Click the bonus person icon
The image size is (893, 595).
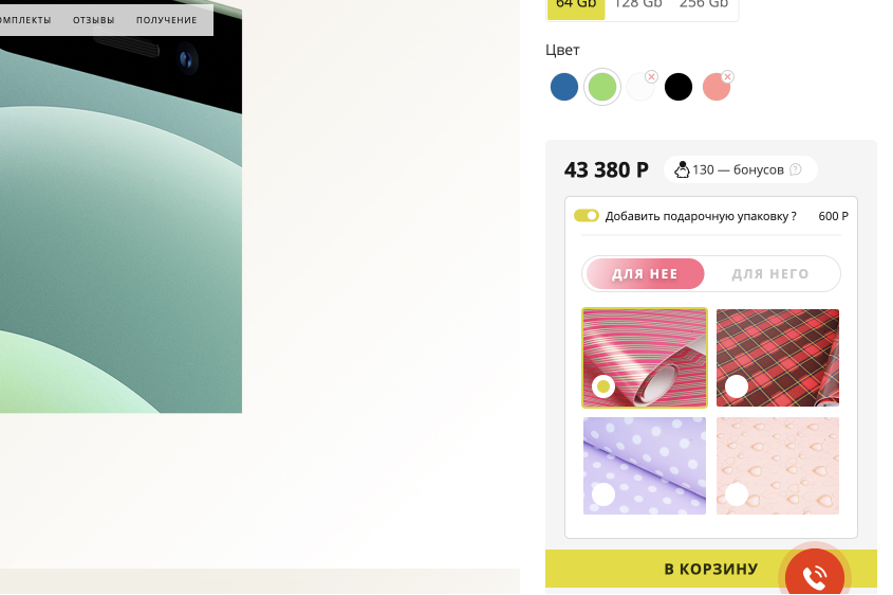[682, 170]
